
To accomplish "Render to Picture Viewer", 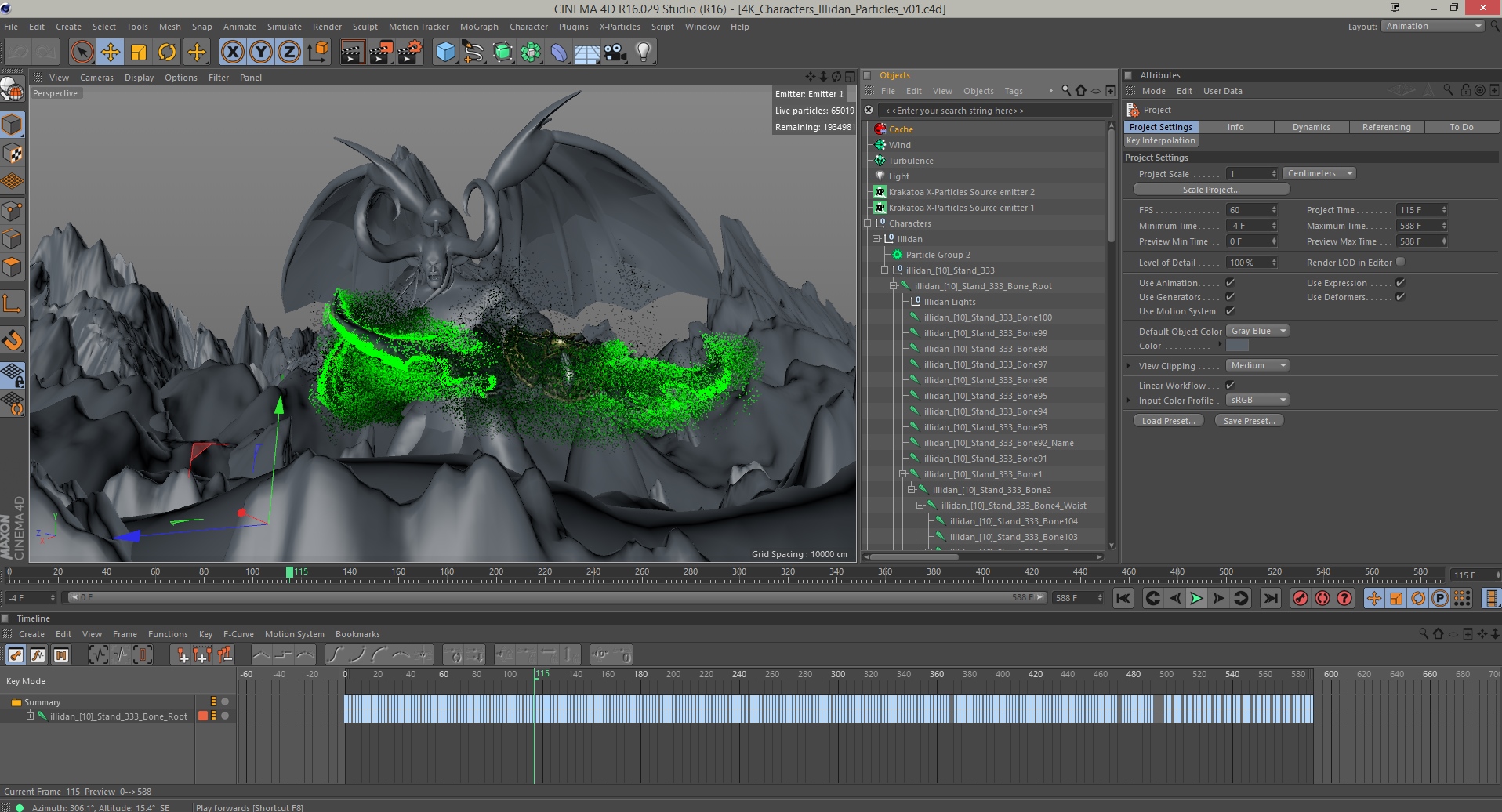I will [381, 53].
